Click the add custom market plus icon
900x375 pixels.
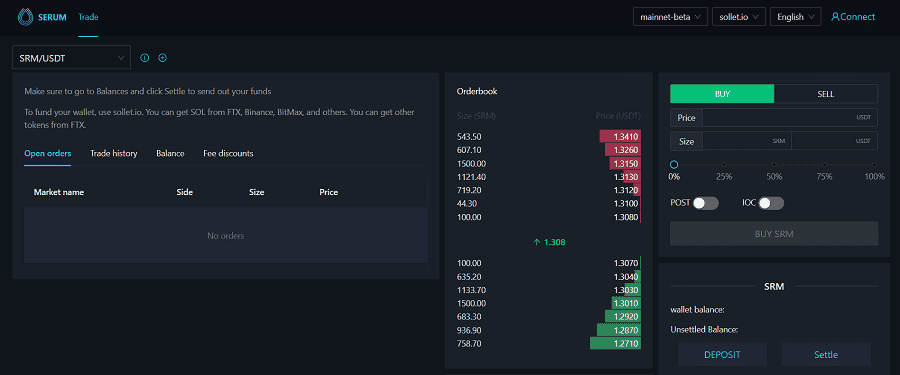click(162, 57)
